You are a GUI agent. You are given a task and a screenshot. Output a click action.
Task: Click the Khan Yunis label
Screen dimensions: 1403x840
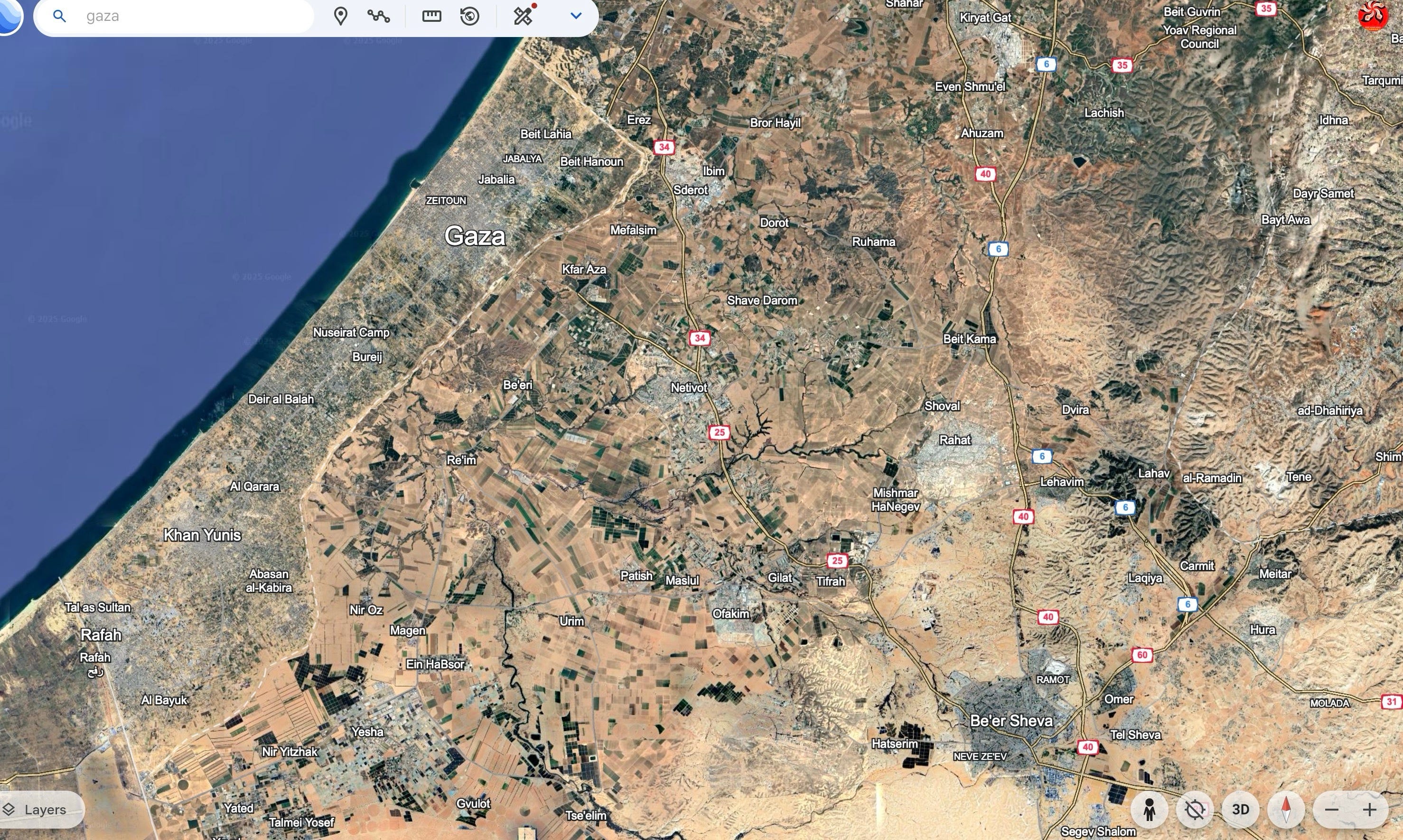202,535
